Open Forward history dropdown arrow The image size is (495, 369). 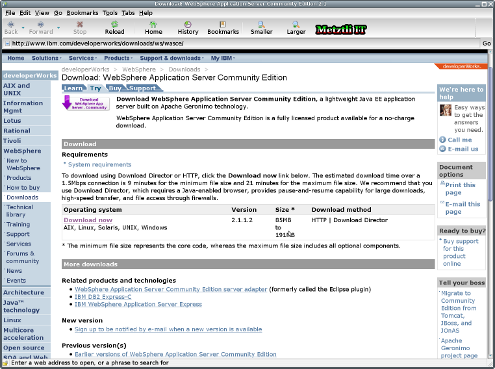(58, 27)
